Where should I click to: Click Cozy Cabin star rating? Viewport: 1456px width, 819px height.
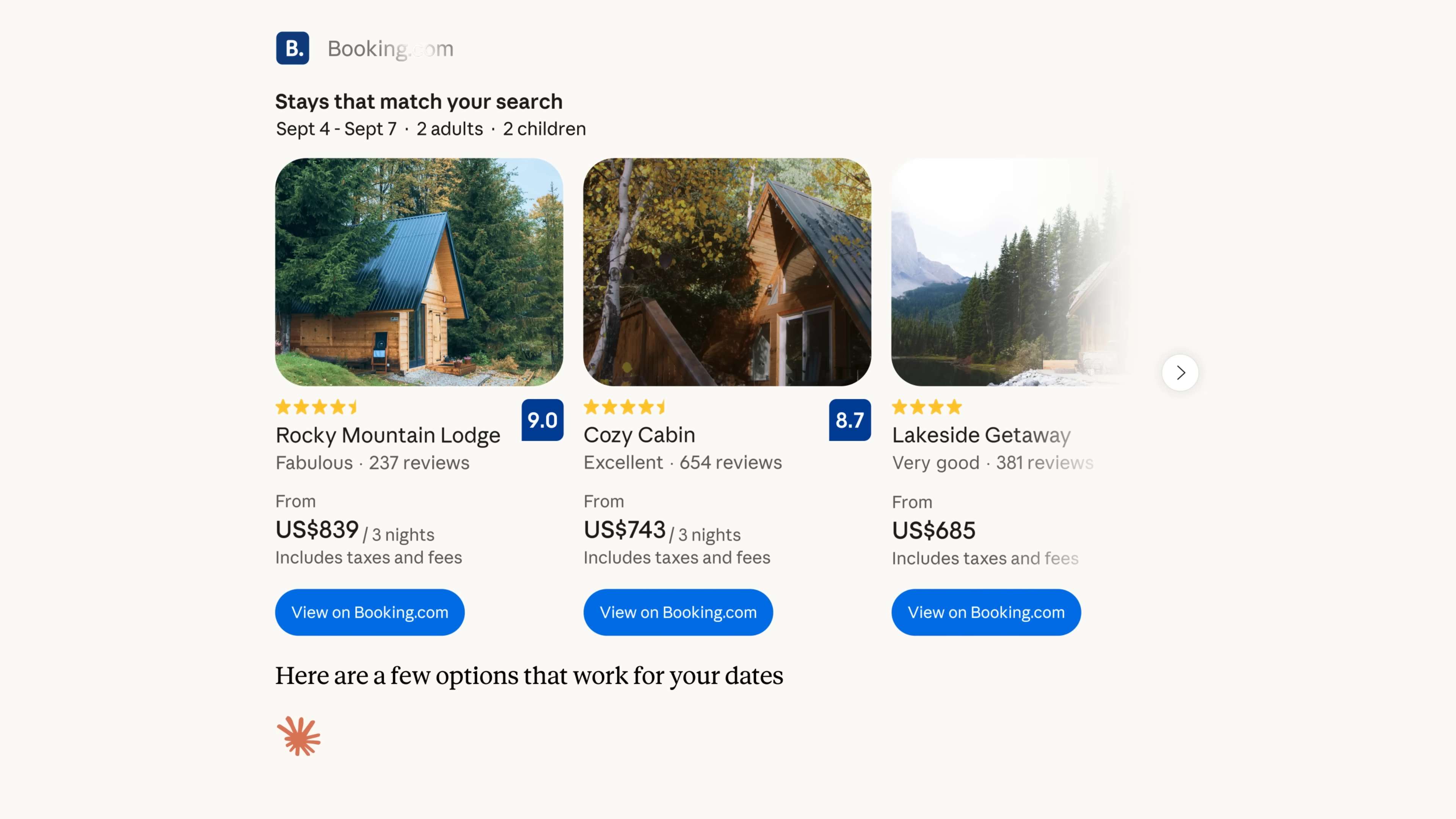[x=624, y=407]
